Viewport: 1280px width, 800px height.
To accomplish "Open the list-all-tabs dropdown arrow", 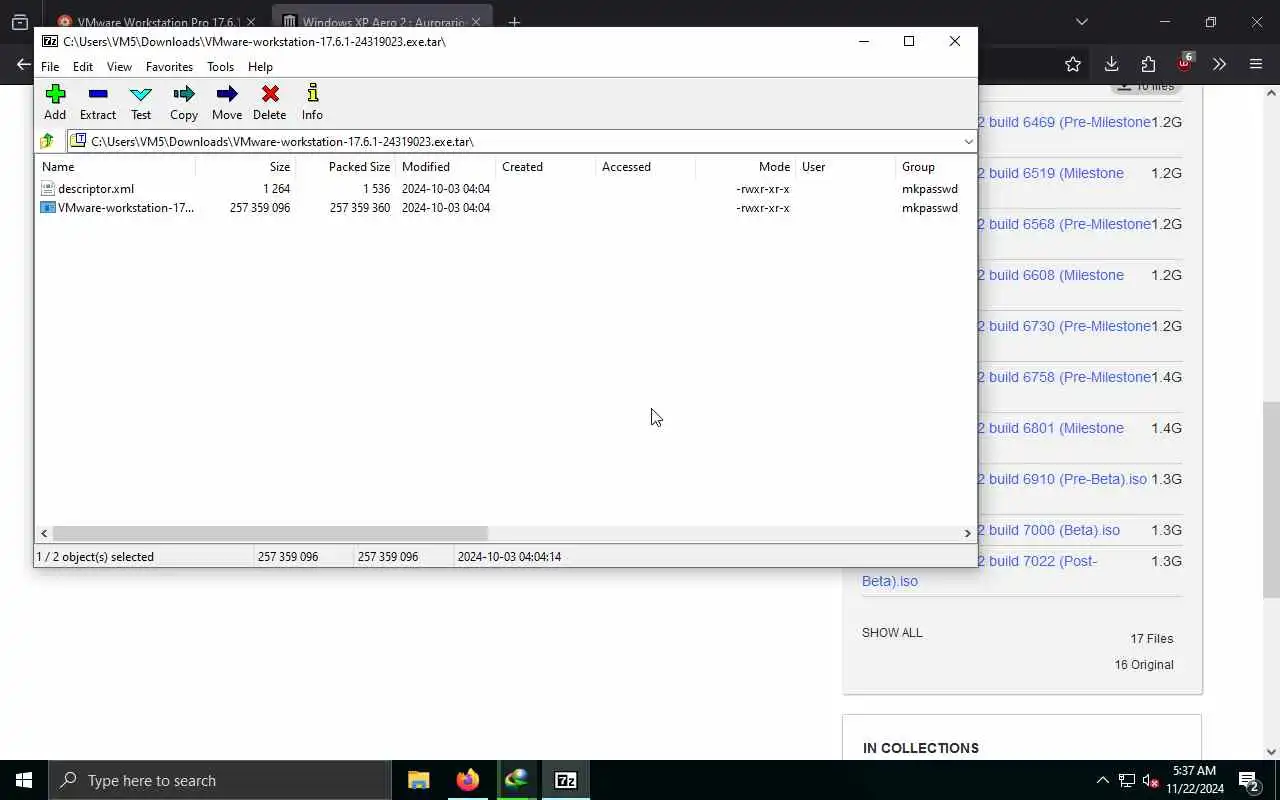I will coord(1081,22).
